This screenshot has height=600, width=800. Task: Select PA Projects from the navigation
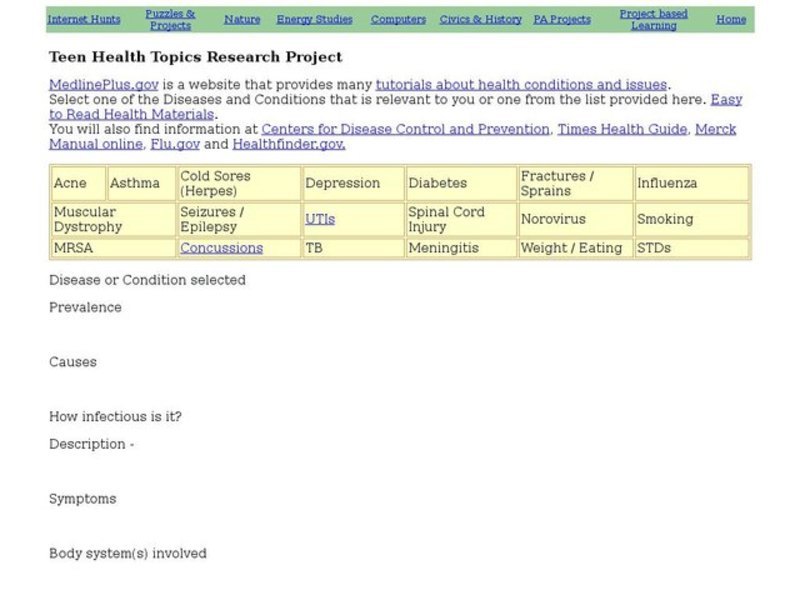click(x=562, y=18)
